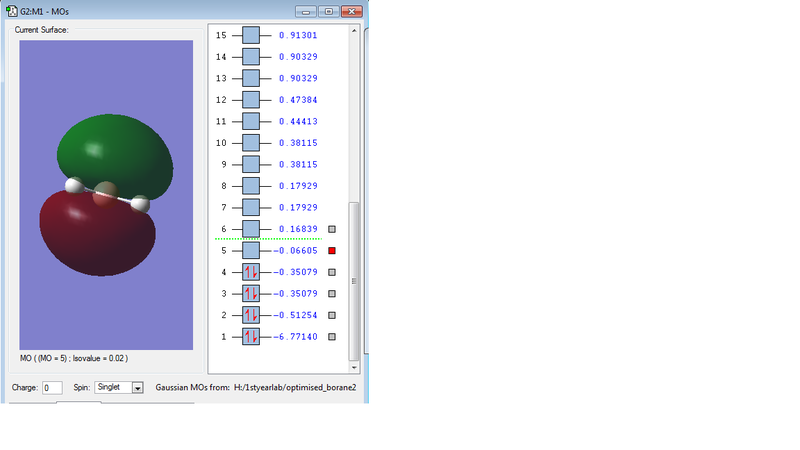Close the G2:M1 MOs window
The height and width of the screenshot is (450, 800).
pyautogui.click(x=352, y=11)
